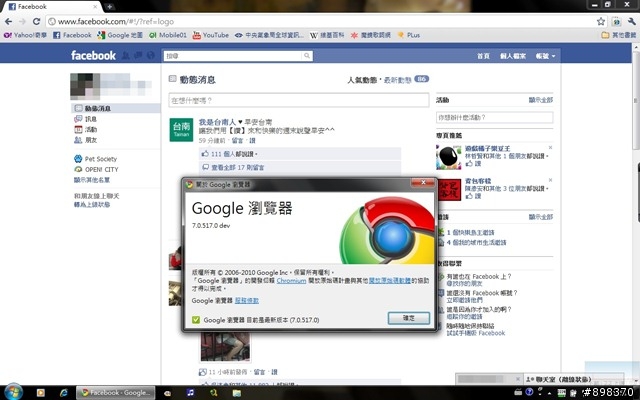640x400 pixels.
Task: Open OPEN! CITY app
Action: tap(101, 169)
